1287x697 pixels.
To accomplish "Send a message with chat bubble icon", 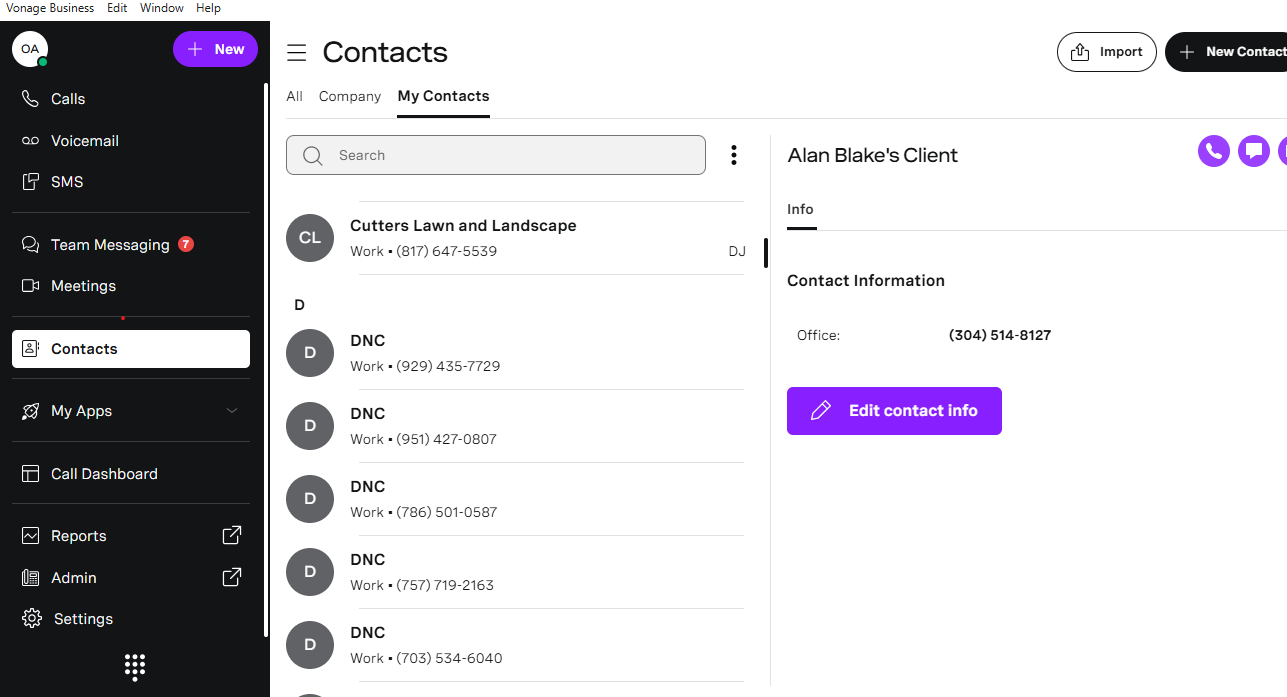I will tap(1253, 151).
